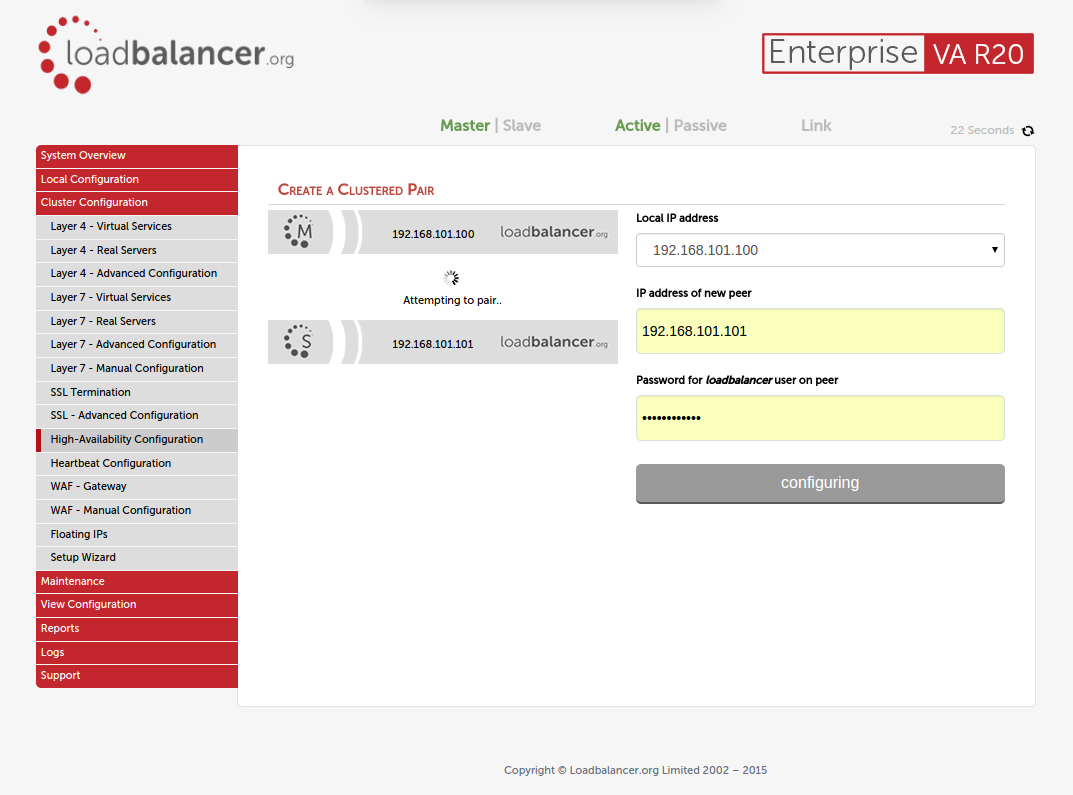
Task: Click the pairing spinner icon
Action: (x=450, y=278)
